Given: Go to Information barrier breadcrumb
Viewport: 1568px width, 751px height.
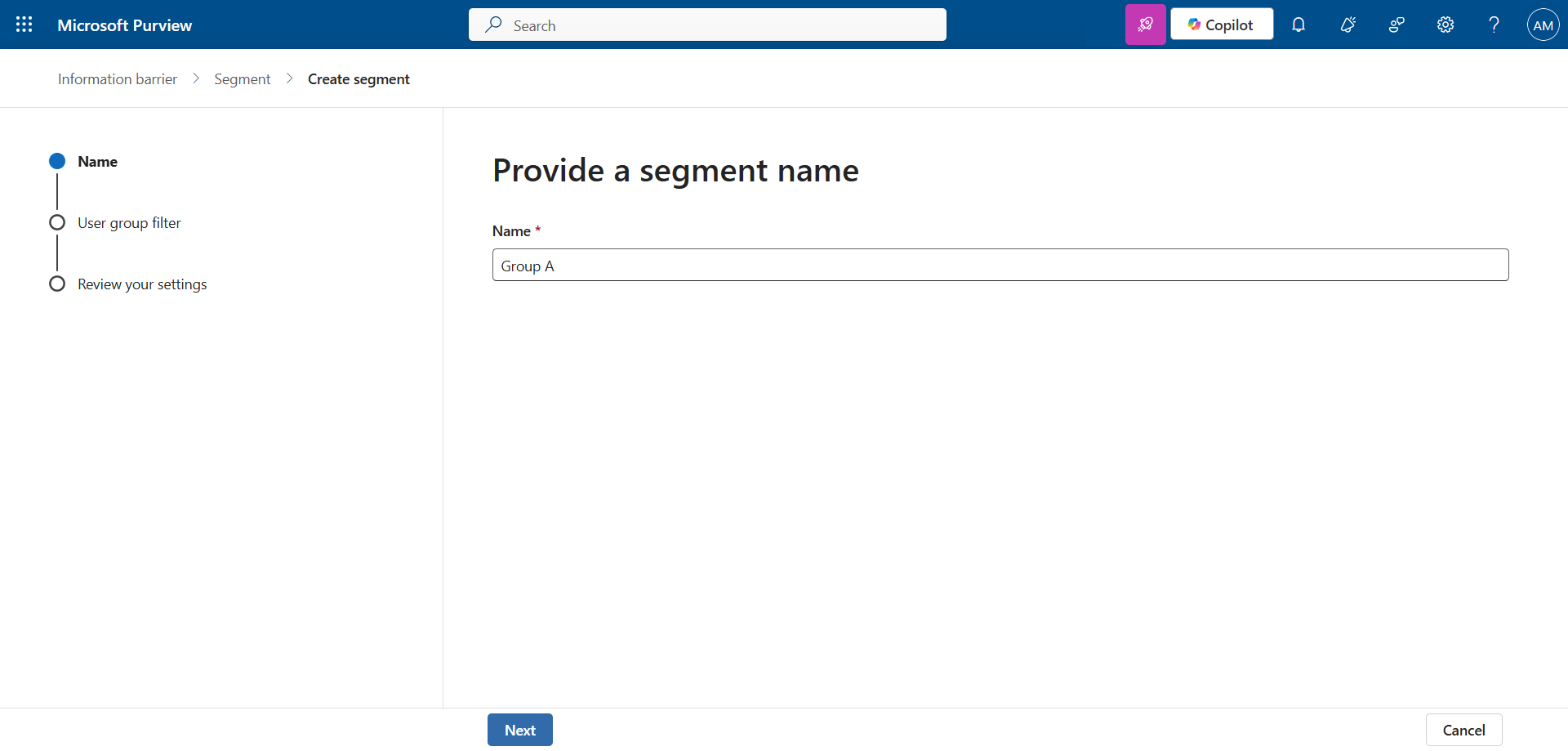Looking at the screenshot, I should point(117,79).
